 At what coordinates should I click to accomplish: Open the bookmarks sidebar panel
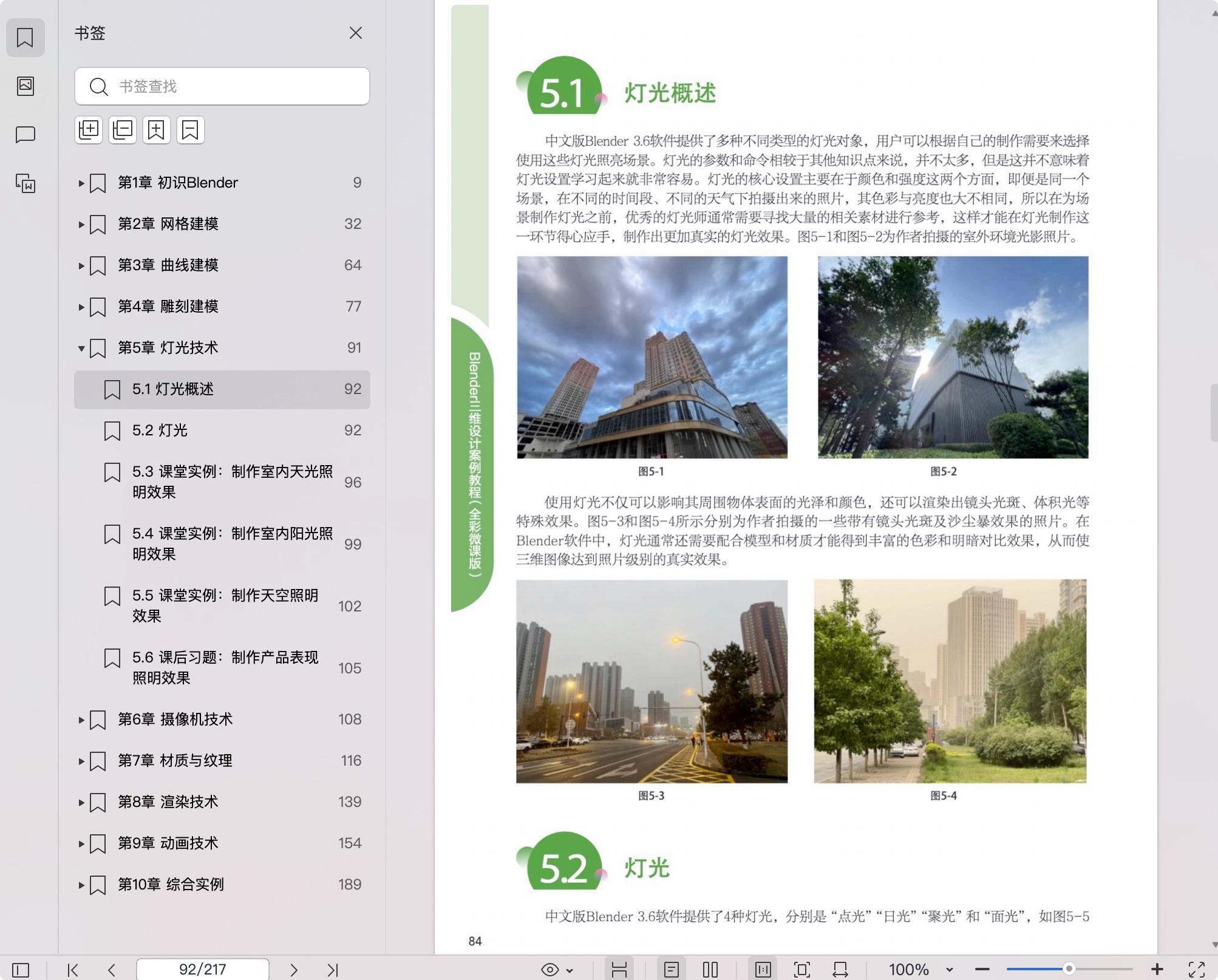coord(25,38)
